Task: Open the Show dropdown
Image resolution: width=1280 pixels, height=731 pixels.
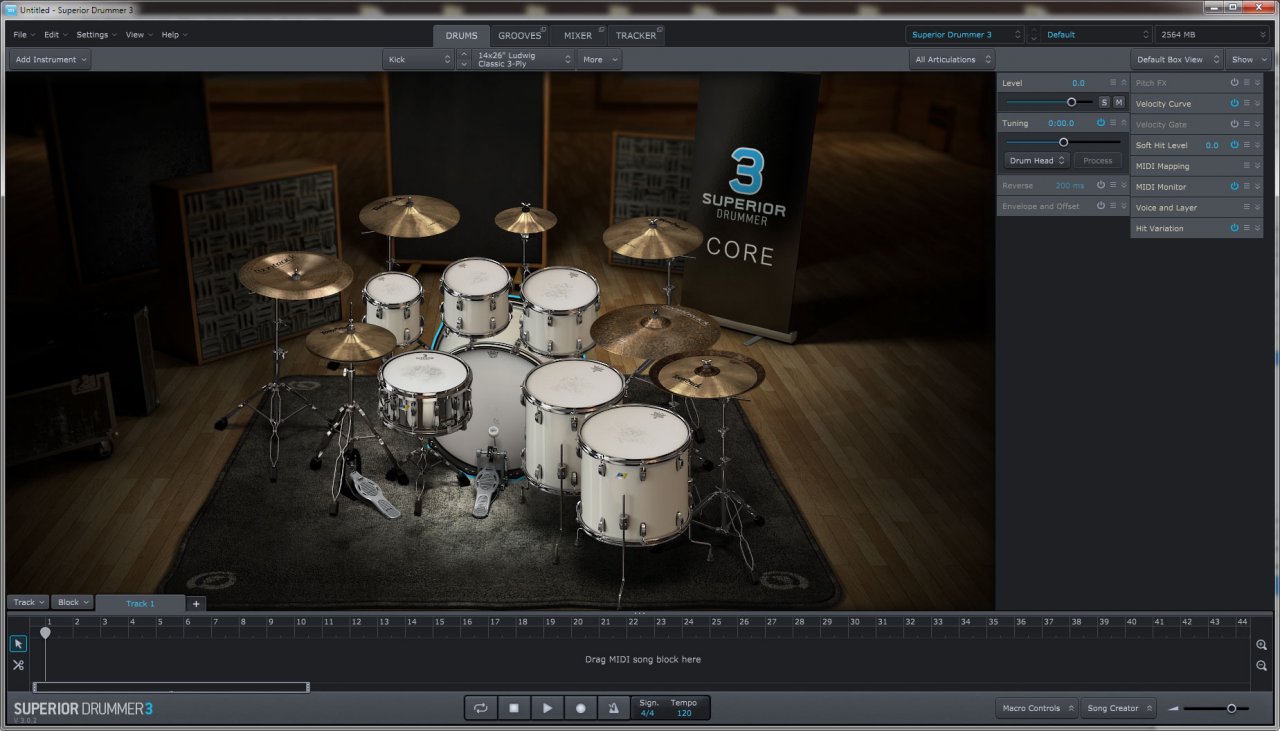Action: (x=1249, y=59)
